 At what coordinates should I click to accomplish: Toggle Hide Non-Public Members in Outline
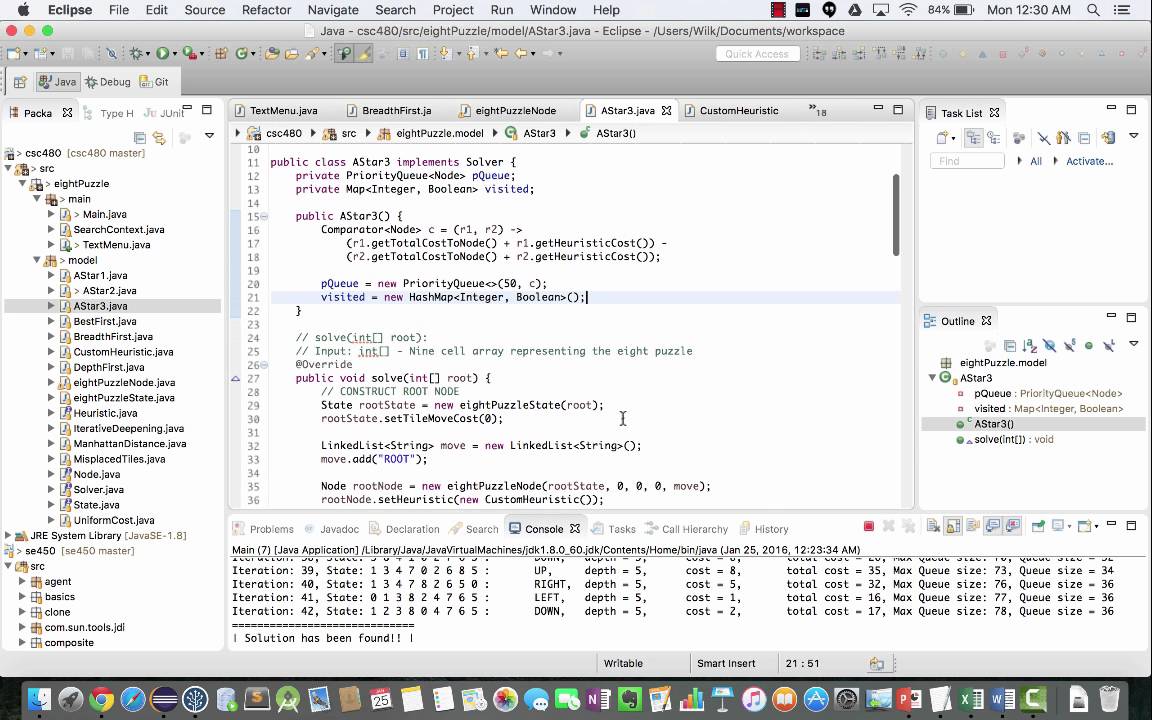(1089, 345)
